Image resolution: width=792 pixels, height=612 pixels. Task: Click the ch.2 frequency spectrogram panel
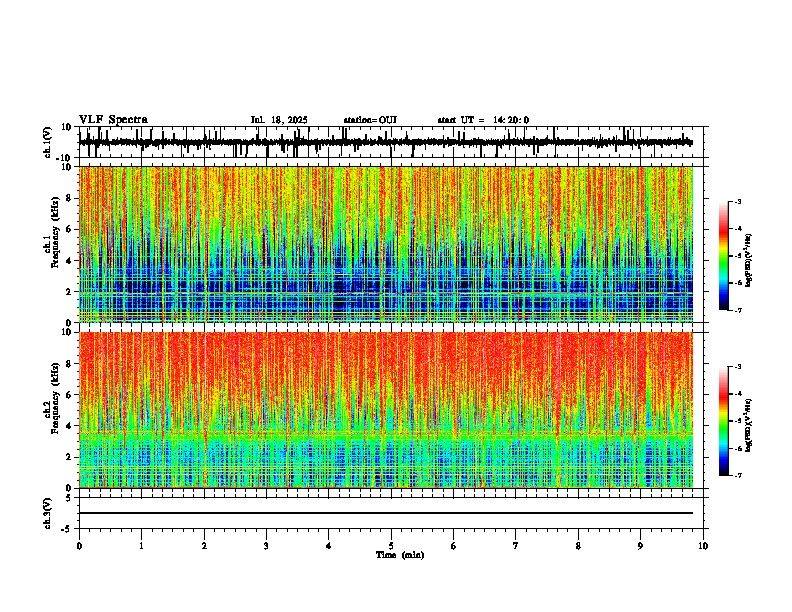tap(386, 410)
